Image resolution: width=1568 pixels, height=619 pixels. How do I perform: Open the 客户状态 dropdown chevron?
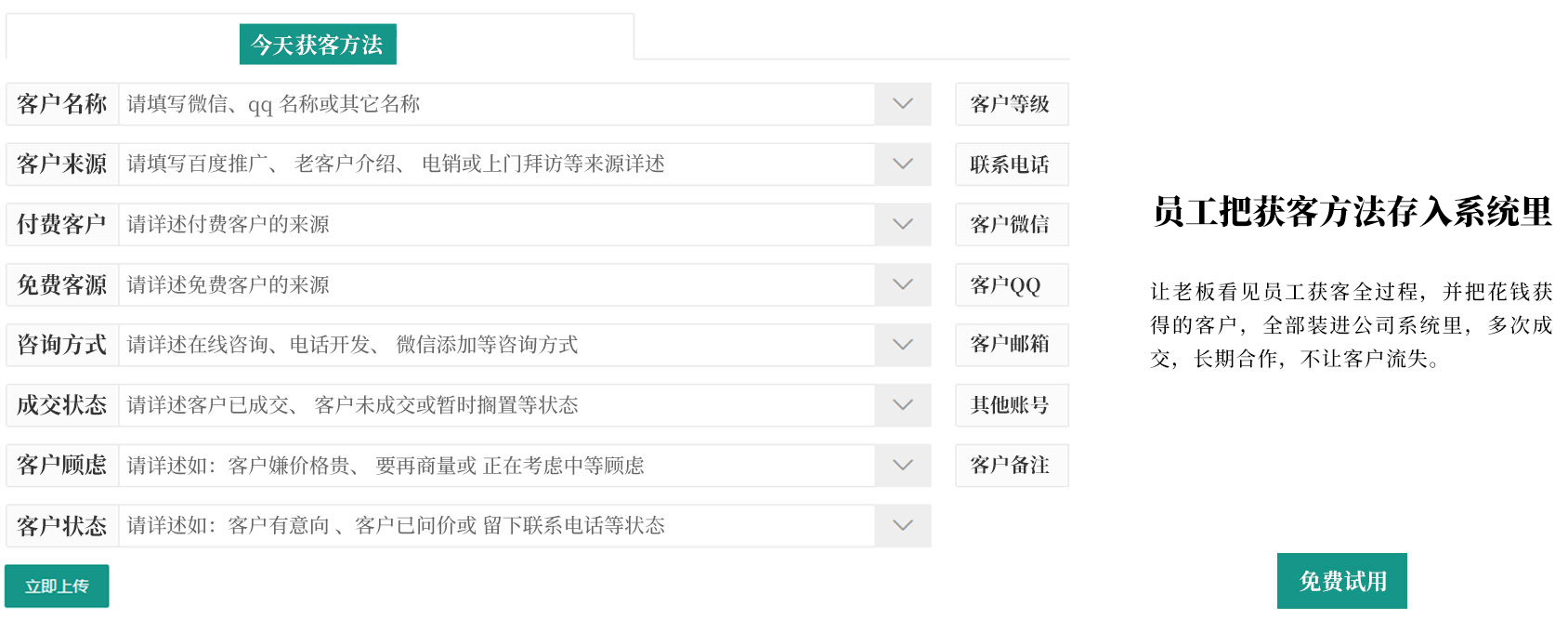(x=902, y=525)
